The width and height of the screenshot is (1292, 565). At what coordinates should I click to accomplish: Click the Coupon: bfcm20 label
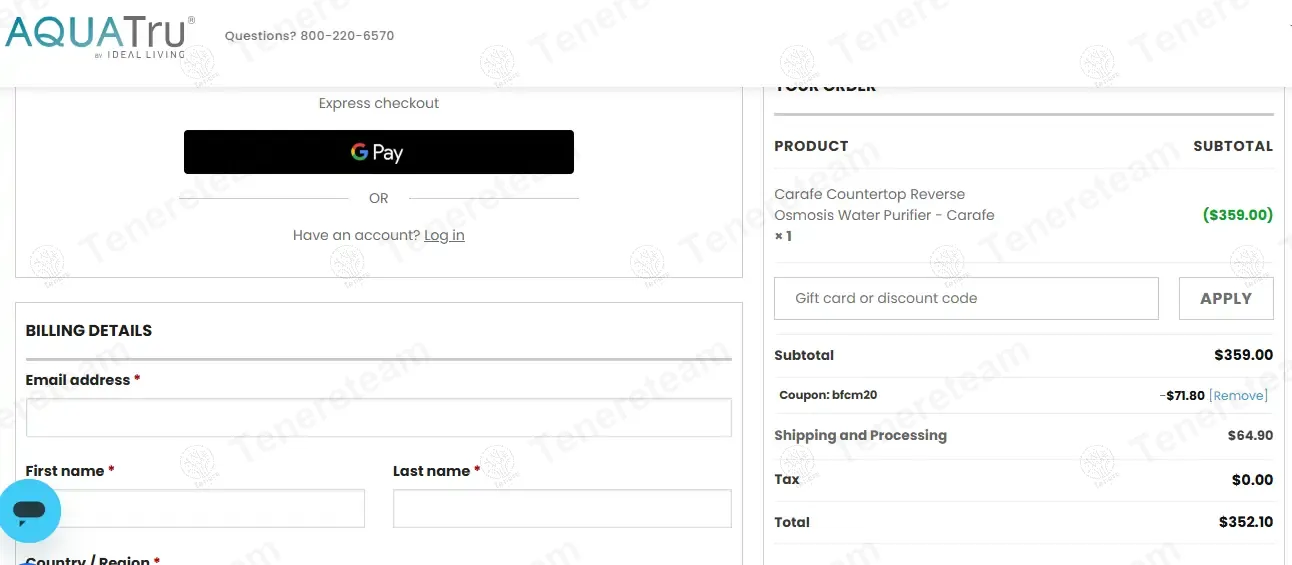(x=828, y=395)
